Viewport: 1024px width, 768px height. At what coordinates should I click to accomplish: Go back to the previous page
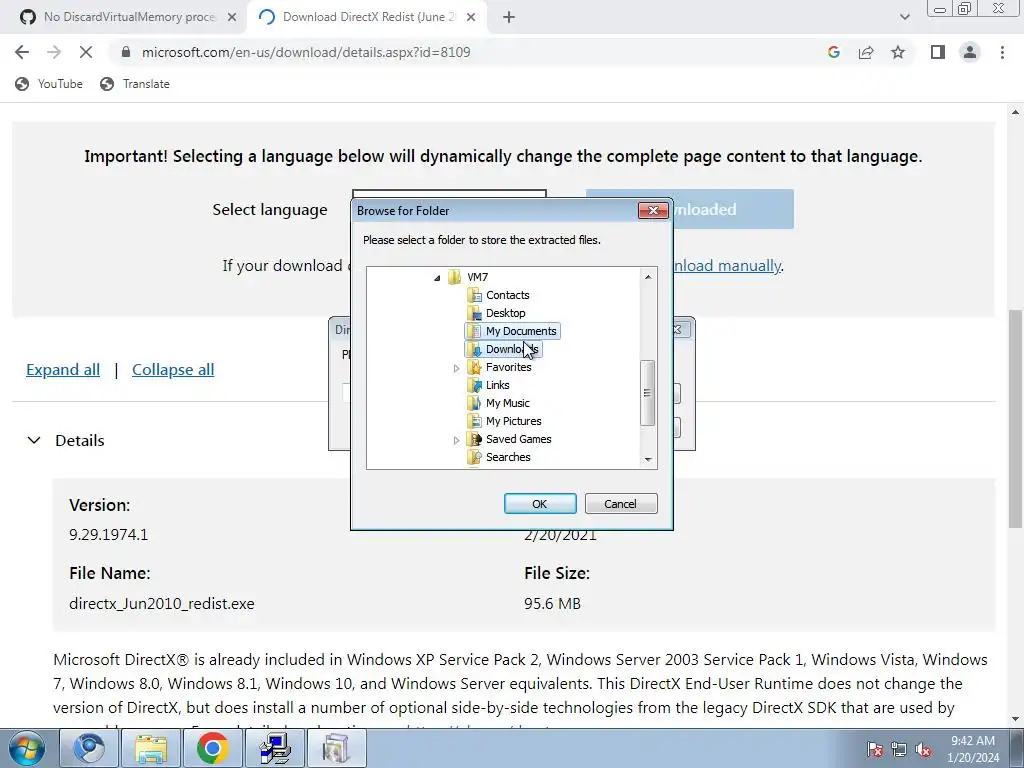(22, 52)
